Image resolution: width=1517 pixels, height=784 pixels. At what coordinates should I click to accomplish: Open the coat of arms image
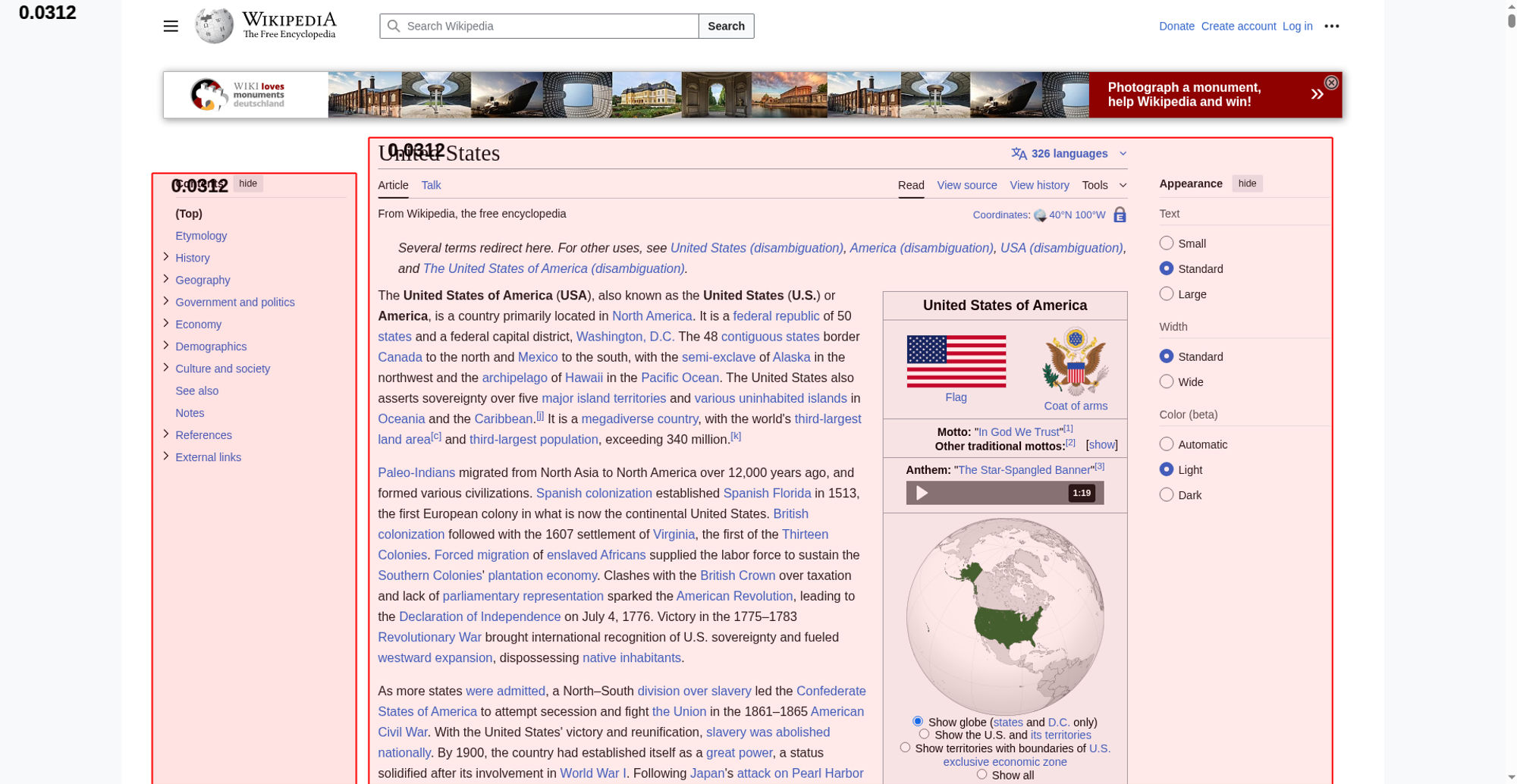coord(1076,362)
